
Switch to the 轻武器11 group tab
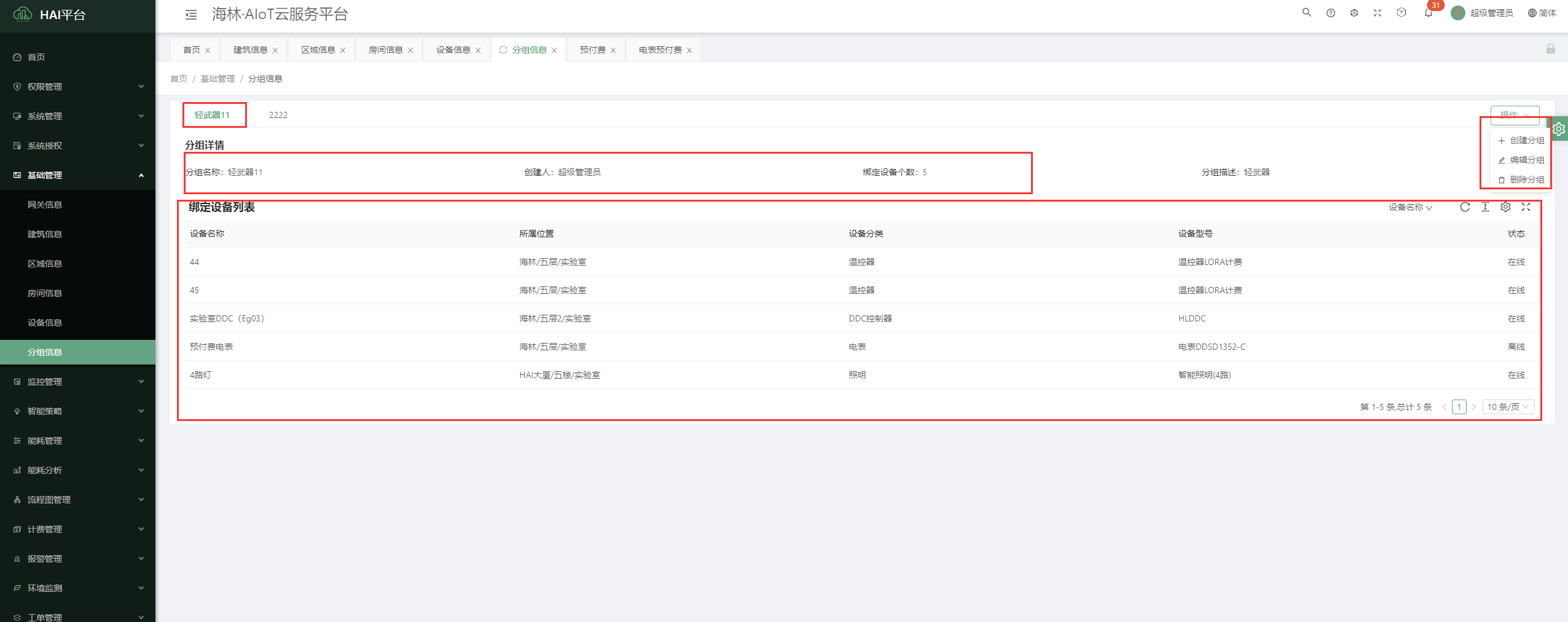click(212, 115)
